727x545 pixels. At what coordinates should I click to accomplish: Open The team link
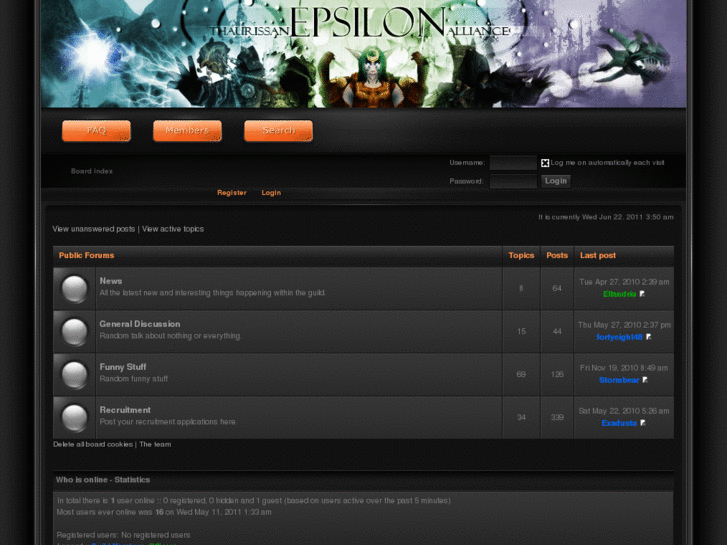coord(155,444)
